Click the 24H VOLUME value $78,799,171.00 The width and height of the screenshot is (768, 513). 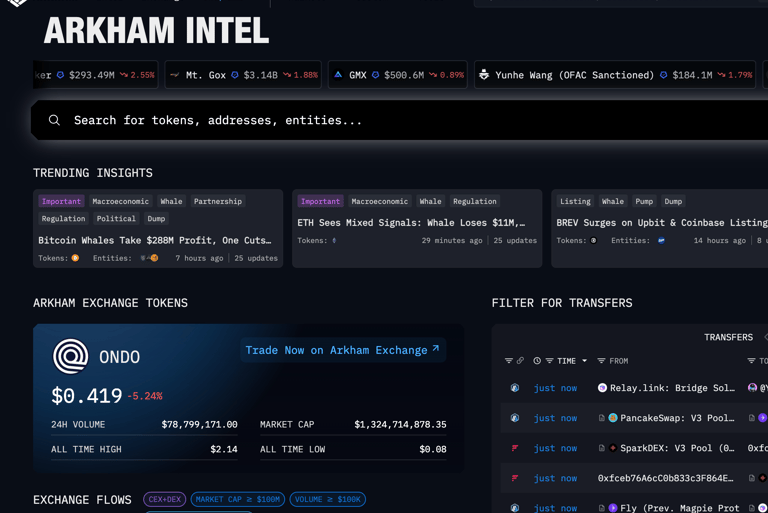[199, 424]
